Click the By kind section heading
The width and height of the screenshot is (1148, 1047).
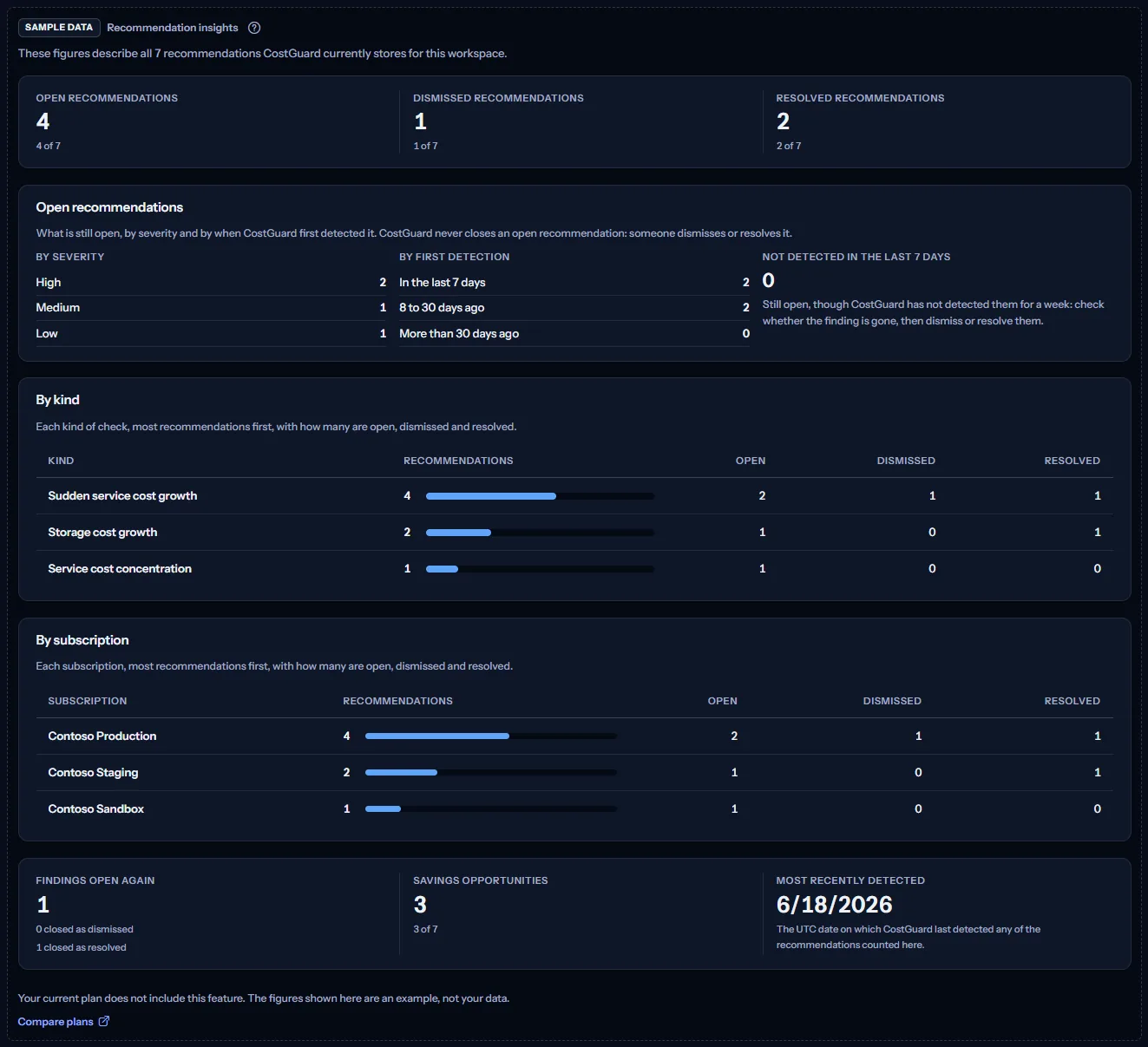(57, 400)
